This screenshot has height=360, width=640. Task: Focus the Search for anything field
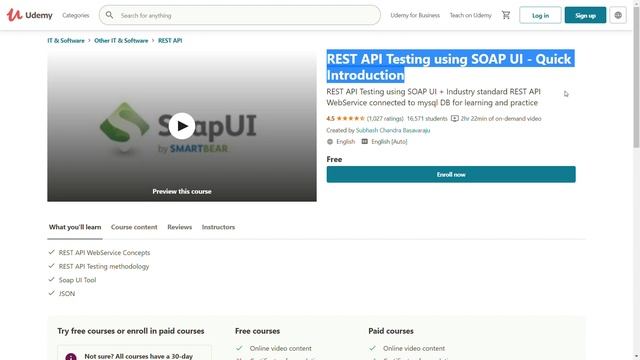click(x=240, y=15)
